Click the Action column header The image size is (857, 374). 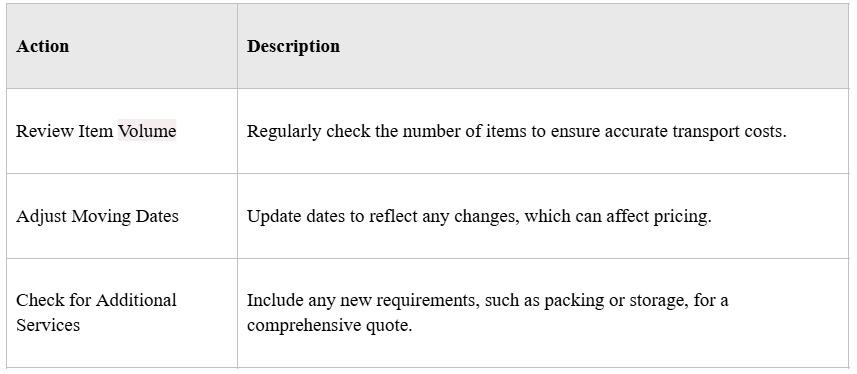(43, 46)
